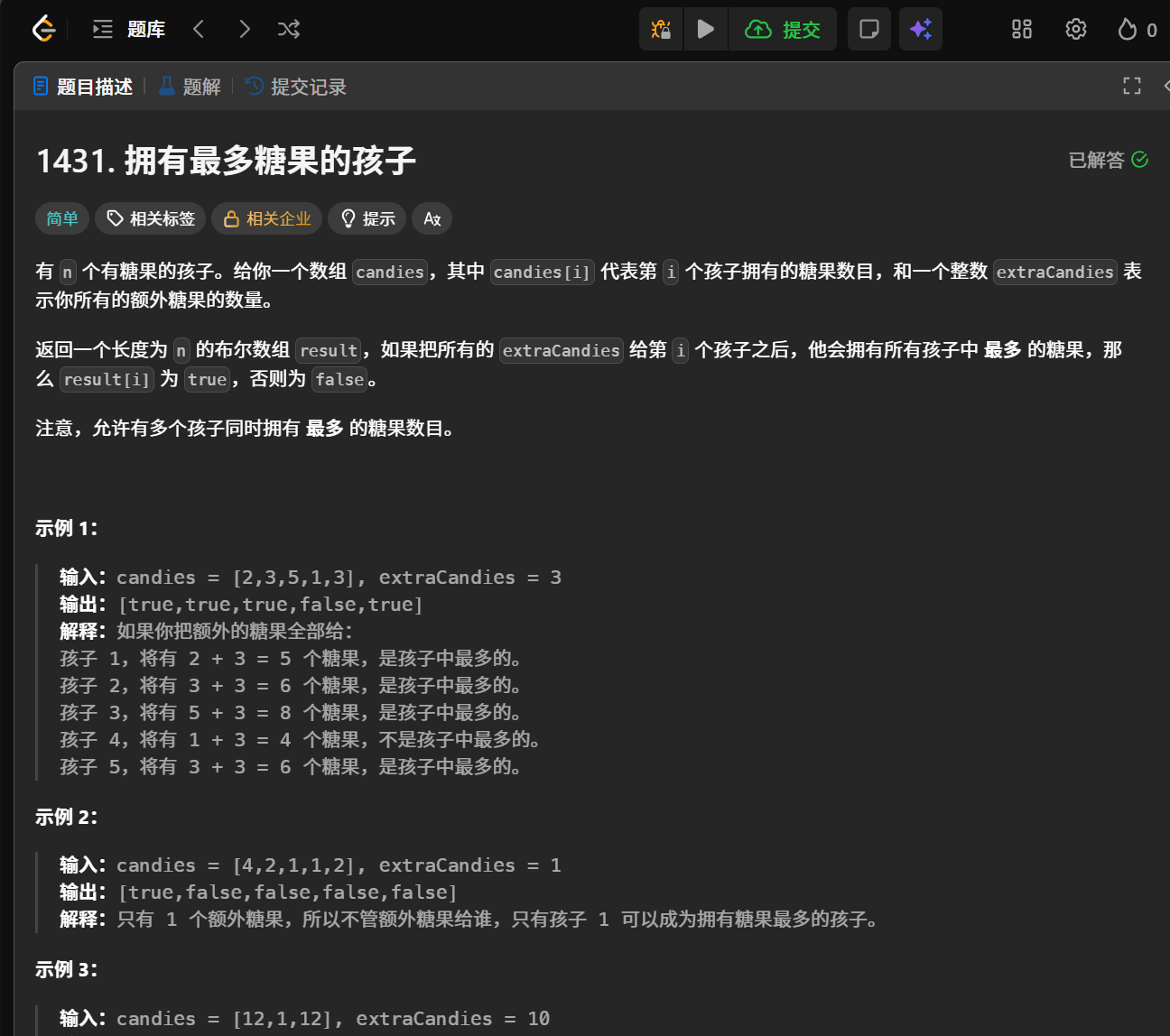The height and width of the screenshot is (1036, 1170).
Task: Click problem title 1431. 拥有最多糖果的孩子
Action: tap(226, 161)
